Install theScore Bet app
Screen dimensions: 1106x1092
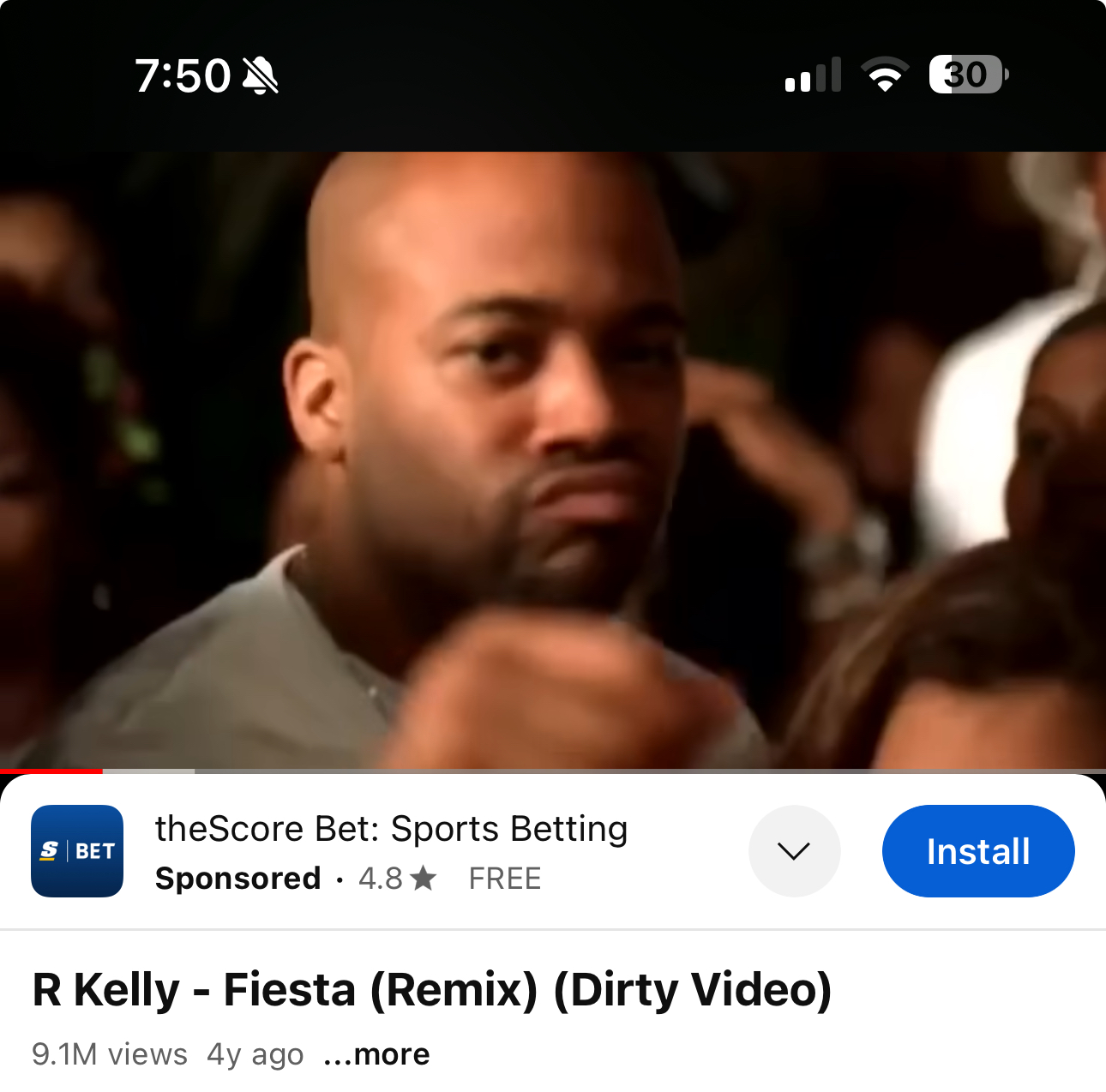(x=978, y=851)
